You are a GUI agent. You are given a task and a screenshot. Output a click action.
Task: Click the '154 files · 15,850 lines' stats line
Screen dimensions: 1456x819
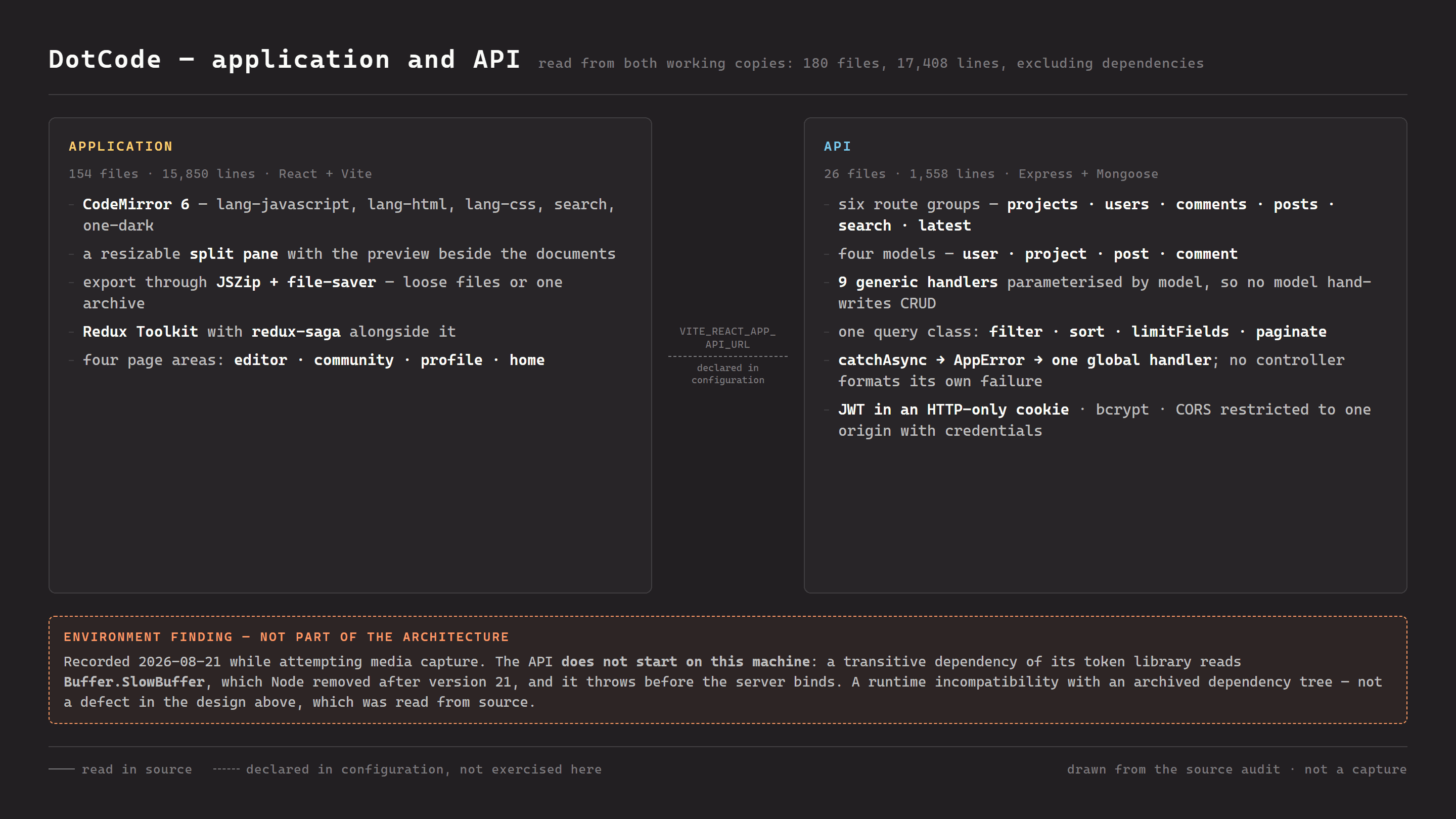[x=220, y=174]
